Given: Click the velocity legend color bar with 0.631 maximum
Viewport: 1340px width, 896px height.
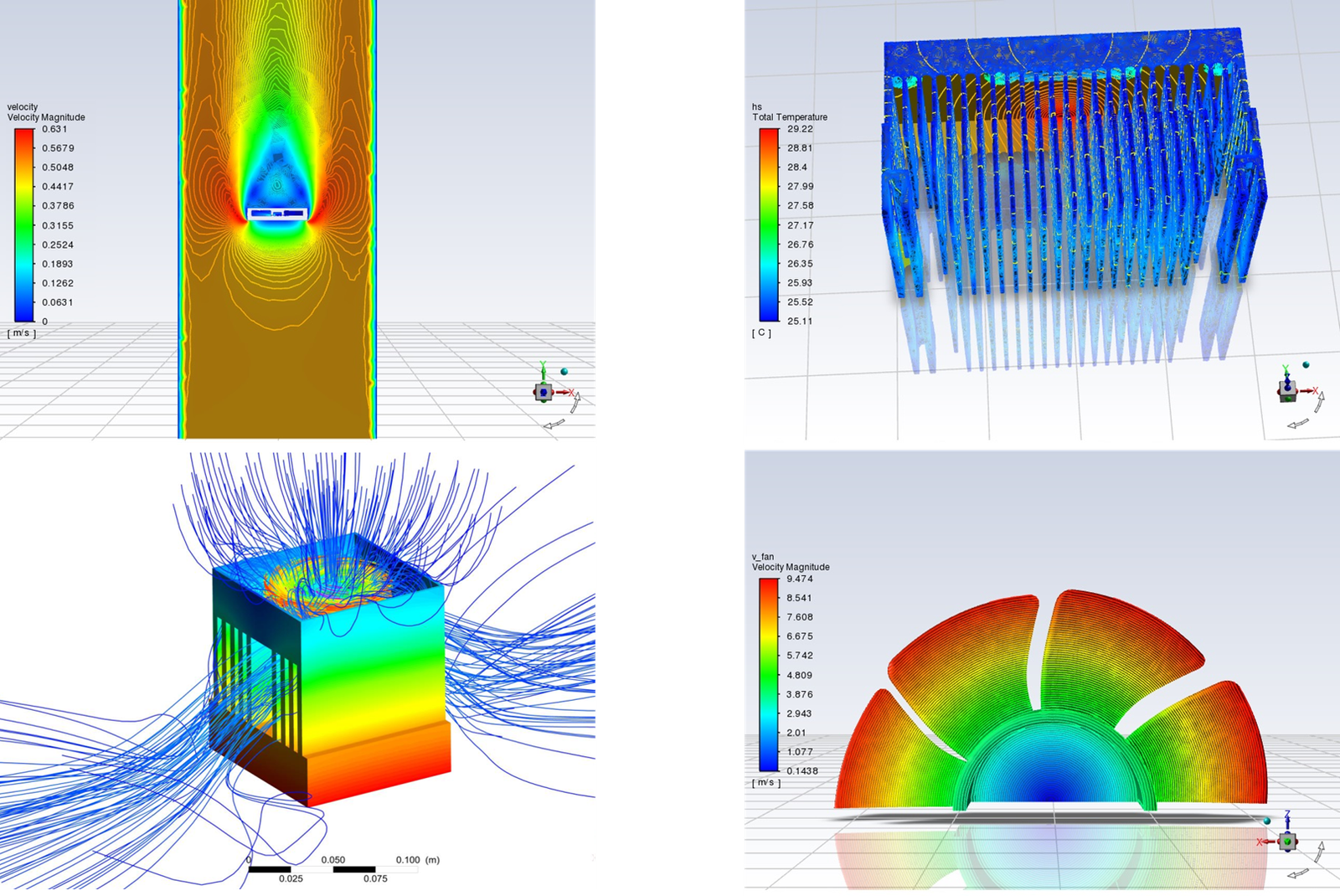Looking at the screenshot, I should click(x=24, y=224).
